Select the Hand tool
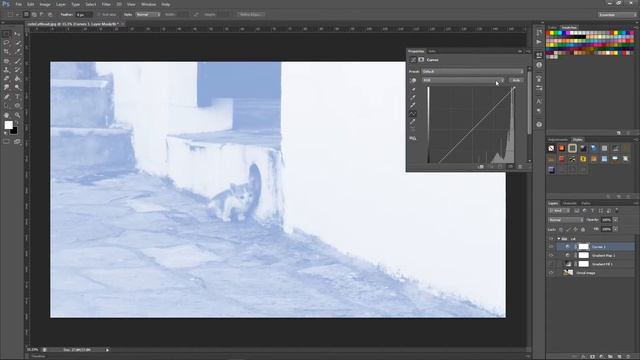The image size is (640, 360). (x=7, y=115)
